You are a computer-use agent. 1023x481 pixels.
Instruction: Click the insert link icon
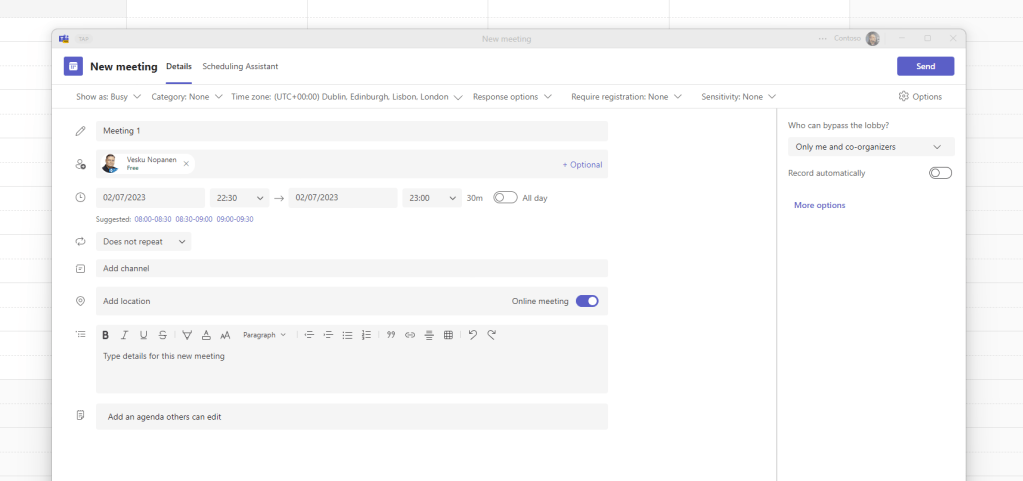pyautogui.click(x=410, y=335)
